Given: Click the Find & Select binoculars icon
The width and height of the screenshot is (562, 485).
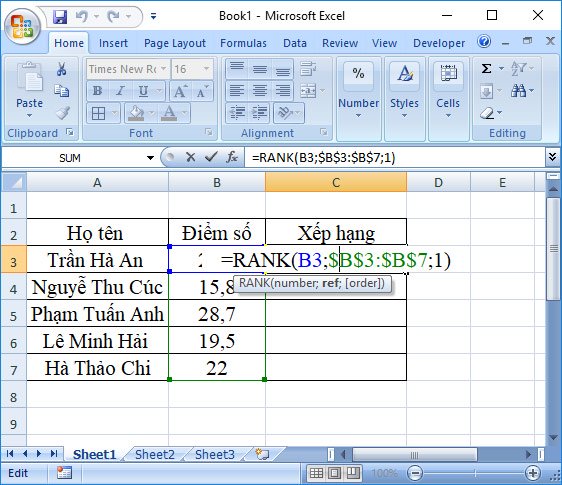Looking at the screenshot, I should (518, 91).
